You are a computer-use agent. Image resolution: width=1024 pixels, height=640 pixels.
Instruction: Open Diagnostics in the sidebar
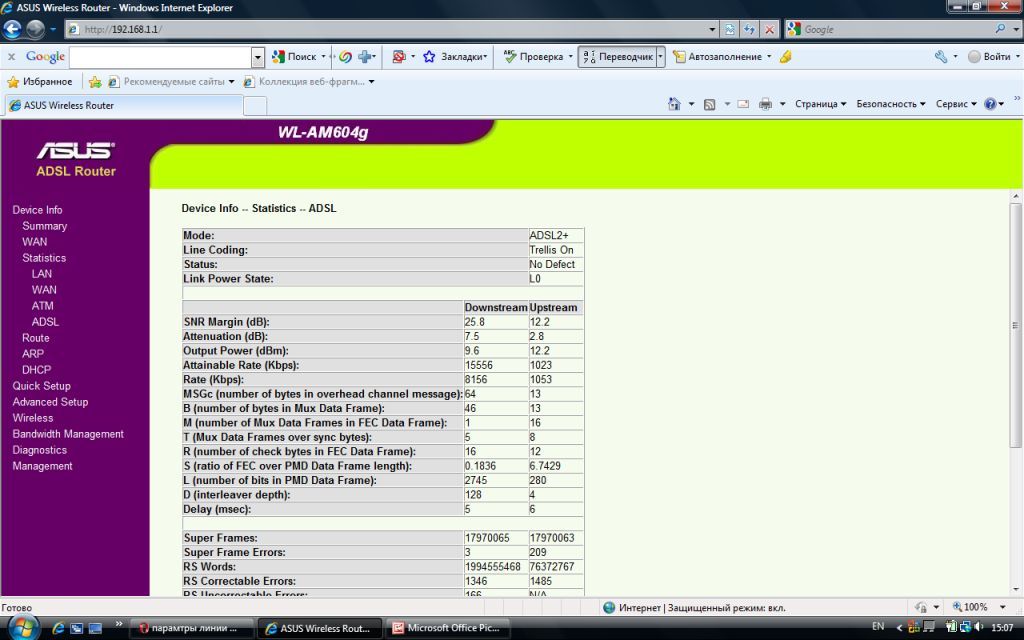[x=39, y=450]
